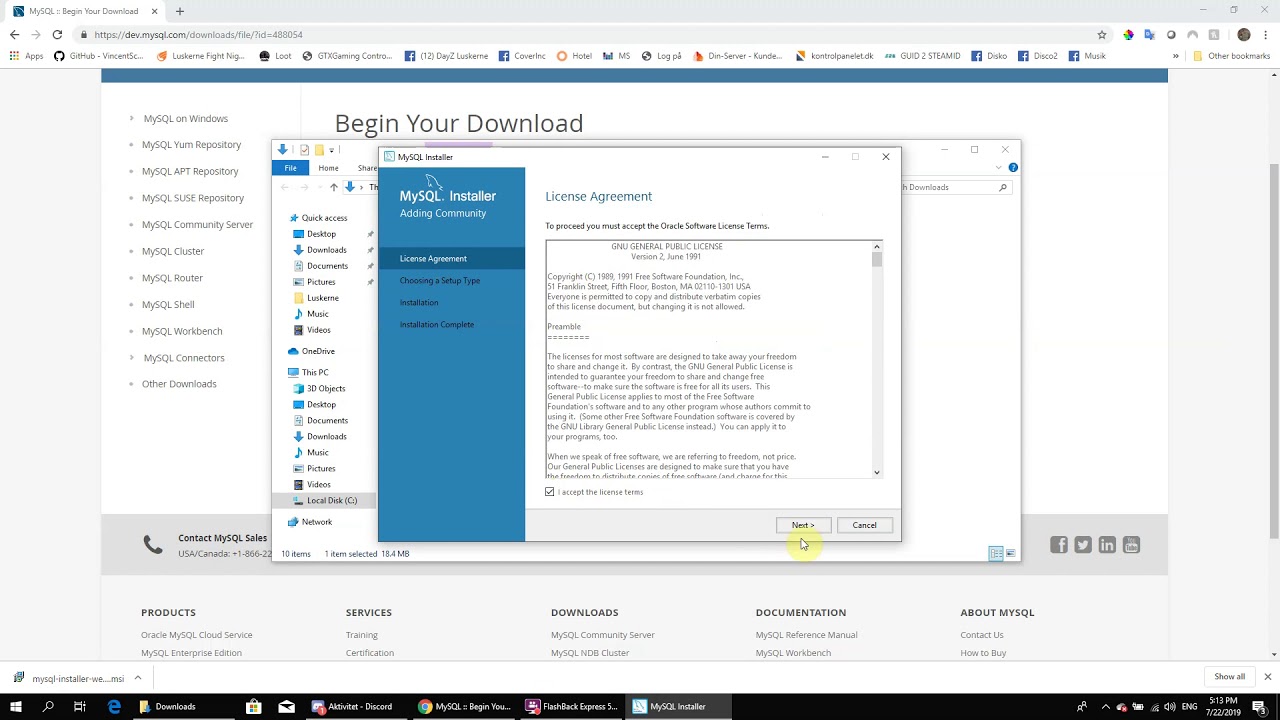Open MySQL LinkedIn page icon

point(1107,545)
